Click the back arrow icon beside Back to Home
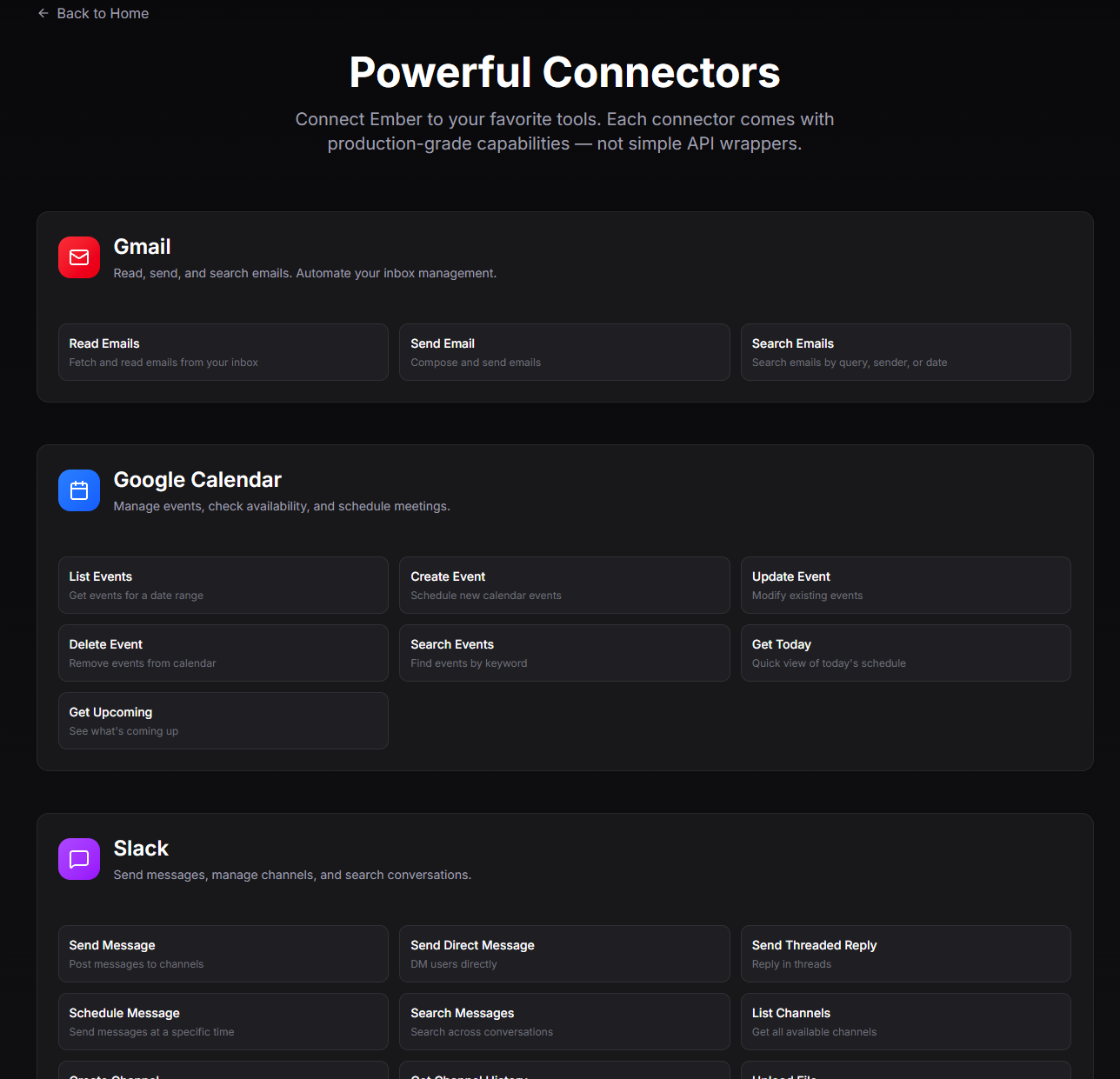The height and width of the screenshot is (1079, 1120). (43, 13)
